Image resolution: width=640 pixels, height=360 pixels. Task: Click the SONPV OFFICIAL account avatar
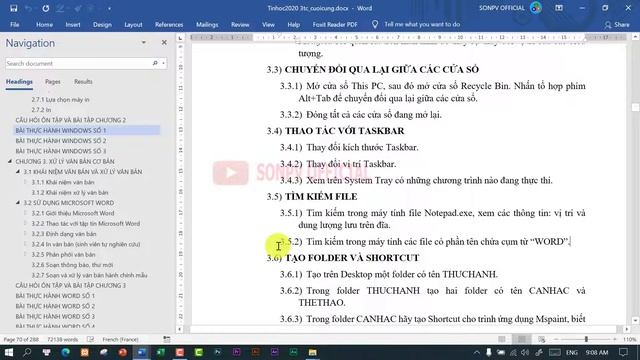tap(536, 8)
